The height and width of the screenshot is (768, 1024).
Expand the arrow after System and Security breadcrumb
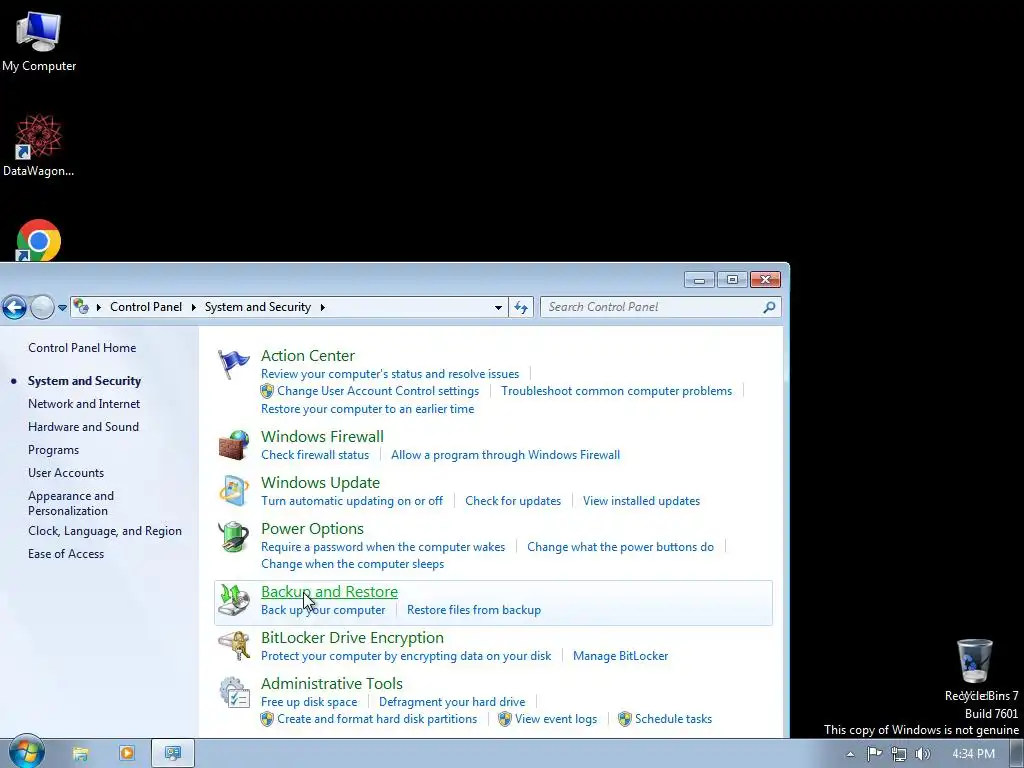click(323, 307)
